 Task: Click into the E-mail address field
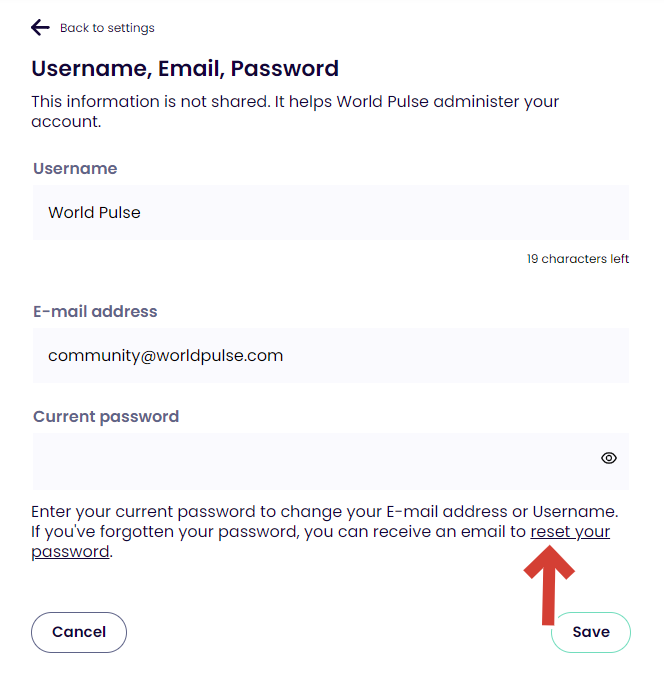(330, 355)
